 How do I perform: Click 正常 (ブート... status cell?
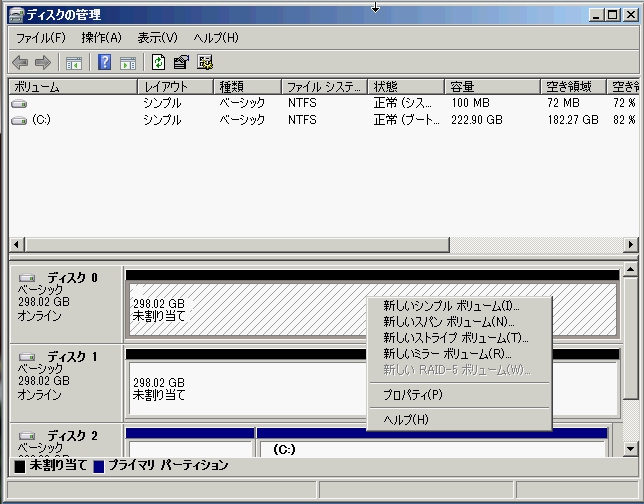click(x=407, y=120)
